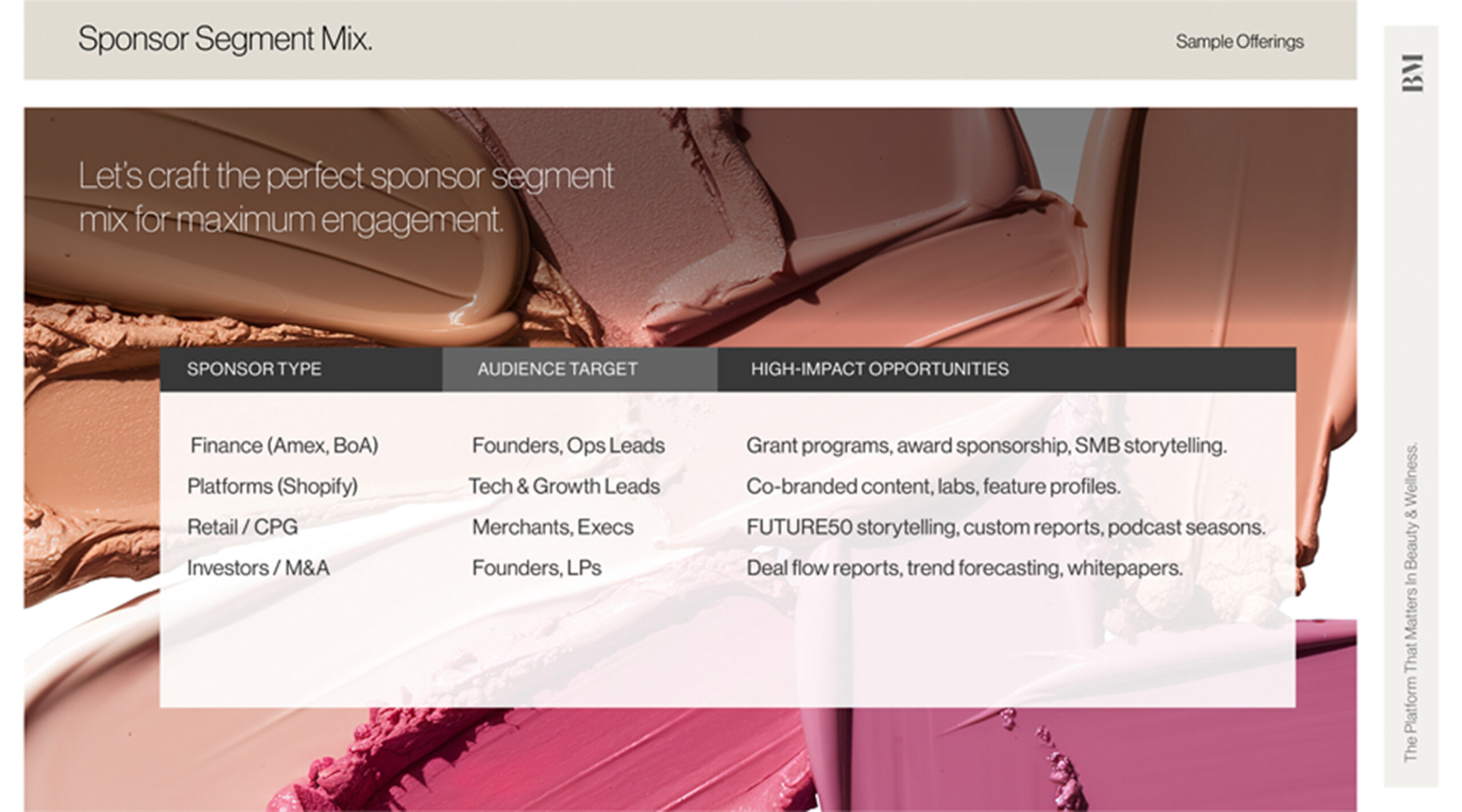This screenshot has height=812, width=1462.
Task: Click the headline about sponsor segment mix
Action: (x=346, y=197)
